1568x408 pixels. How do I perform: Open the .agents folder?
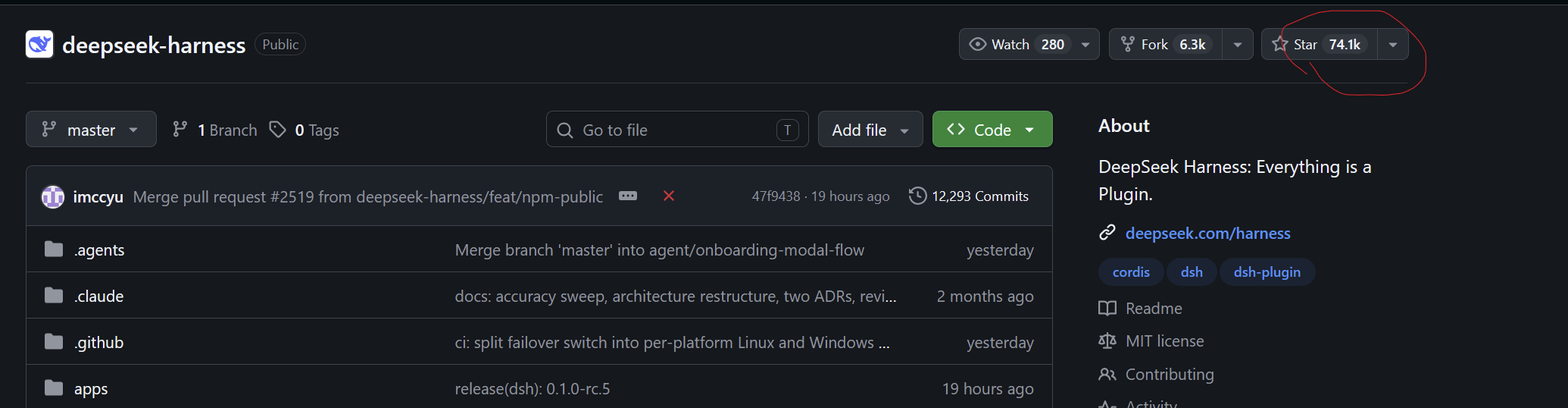click(x=99, y=250)
